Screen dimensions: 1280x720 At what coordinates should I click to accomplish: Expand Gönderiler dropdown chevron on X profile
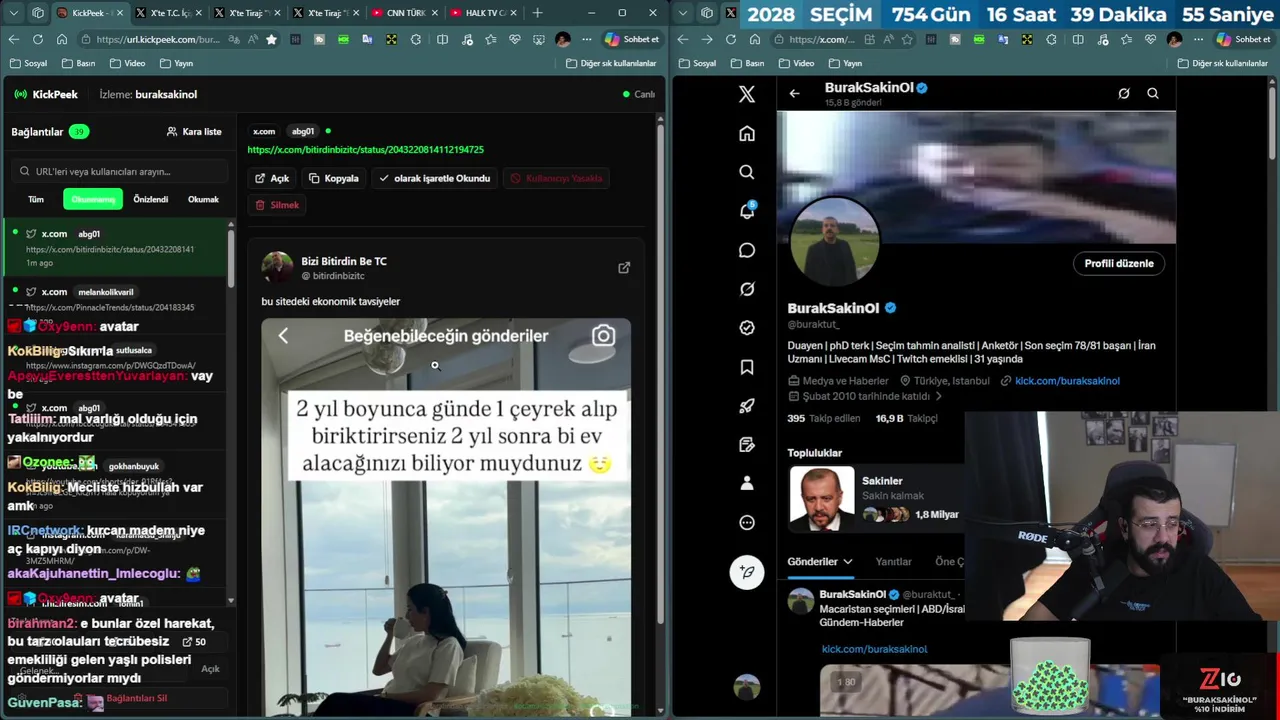[847, 562]
